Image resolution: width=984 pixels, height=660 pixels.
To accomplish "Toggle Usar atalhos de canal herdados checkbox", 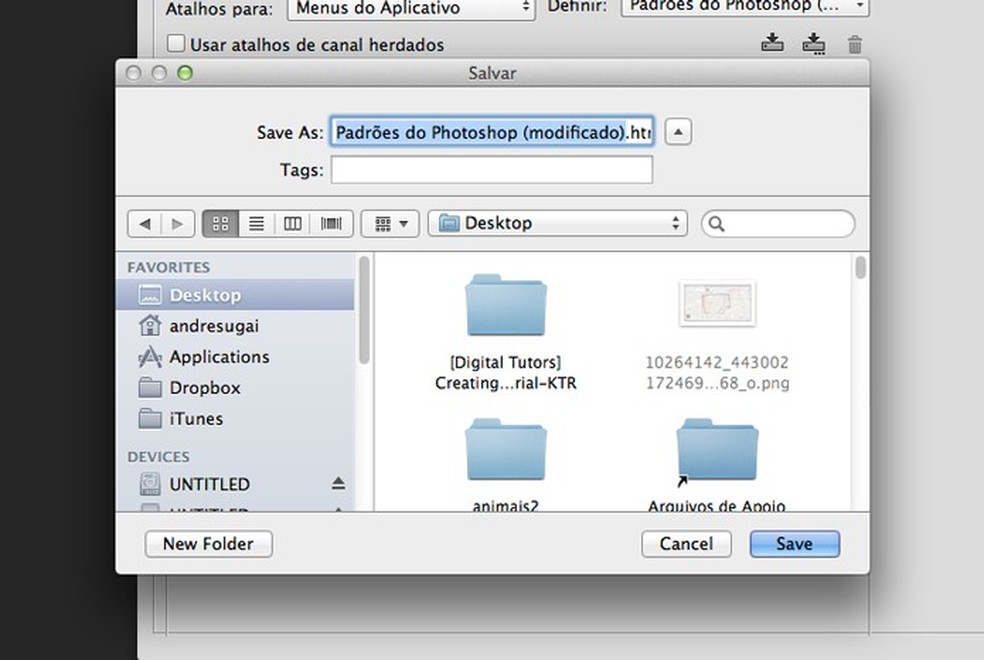I will (176, 44).
